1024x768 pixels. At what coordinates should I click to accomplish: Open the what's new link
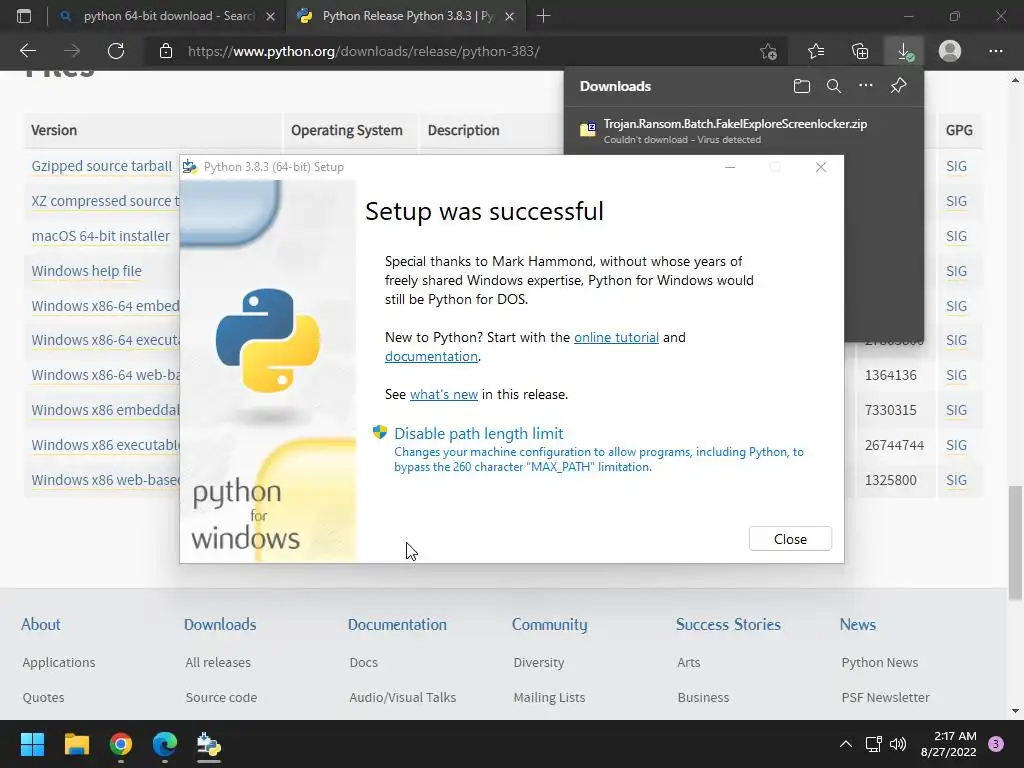point(443,394)
